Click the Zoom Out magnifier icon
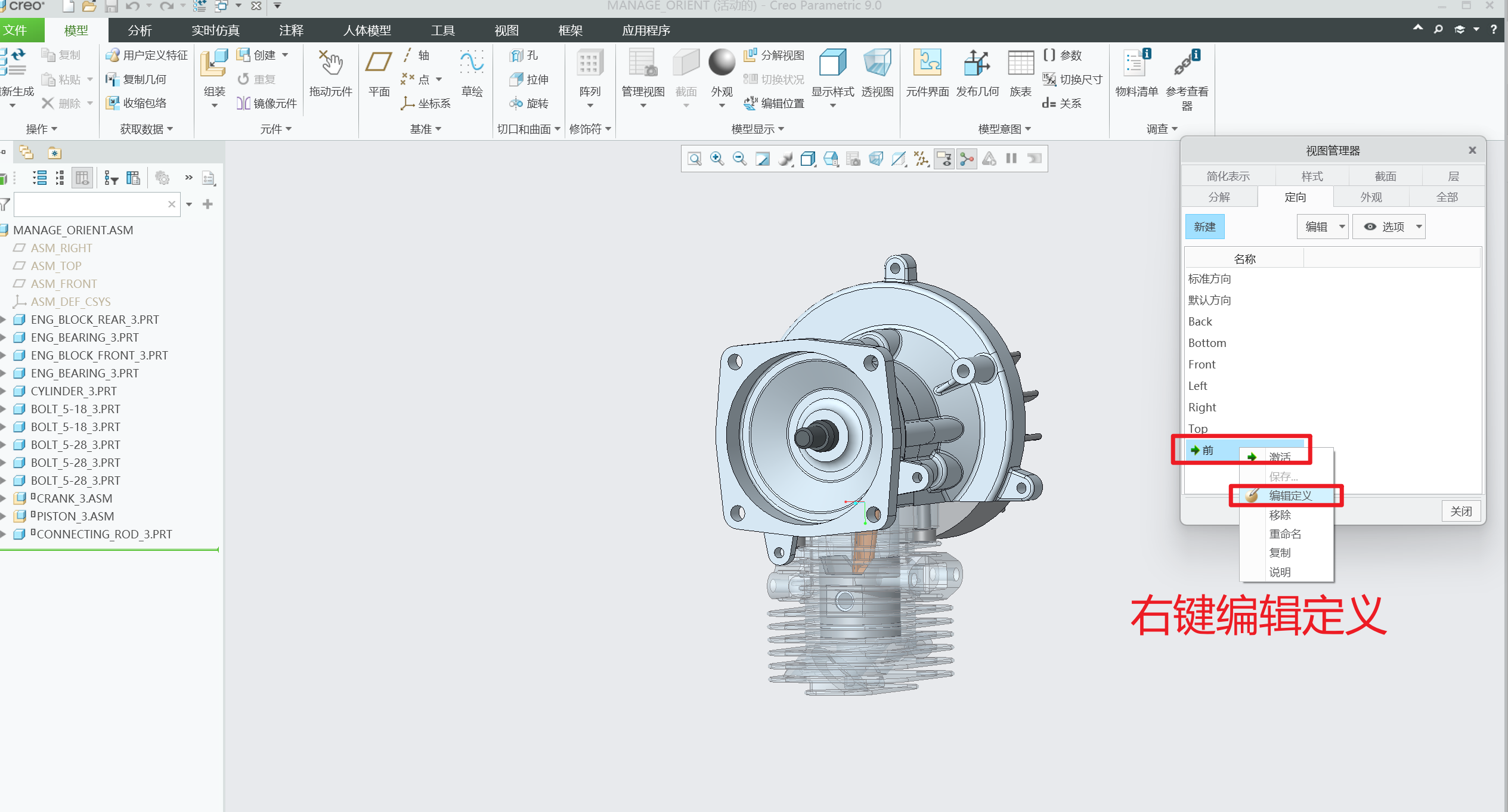The height and width of the screenshot is (812, 1508). [x=739, y=159]
